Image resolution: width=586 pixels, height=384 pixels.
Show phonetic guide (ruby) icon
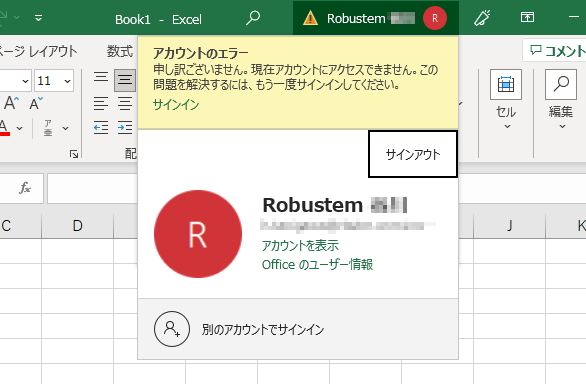pyautogui.click(x=48, y=128)
